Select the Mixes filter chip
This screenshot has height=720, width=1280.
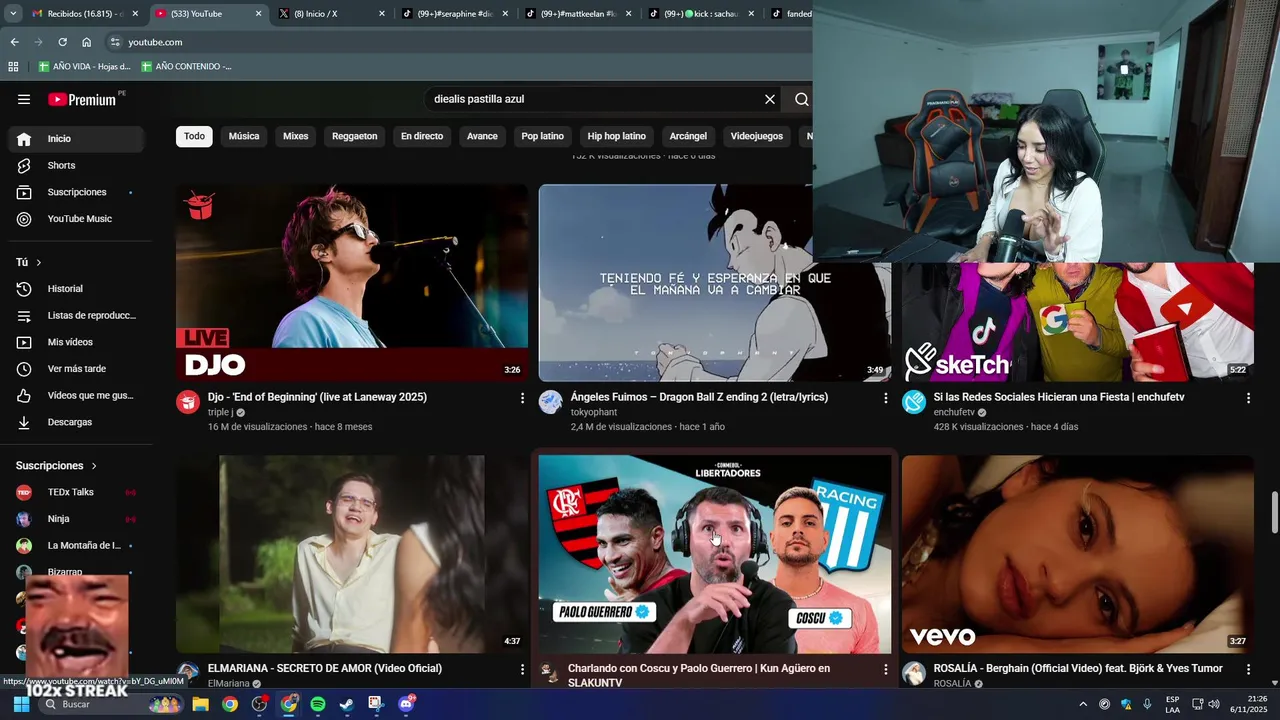click(x=295, y=136)
